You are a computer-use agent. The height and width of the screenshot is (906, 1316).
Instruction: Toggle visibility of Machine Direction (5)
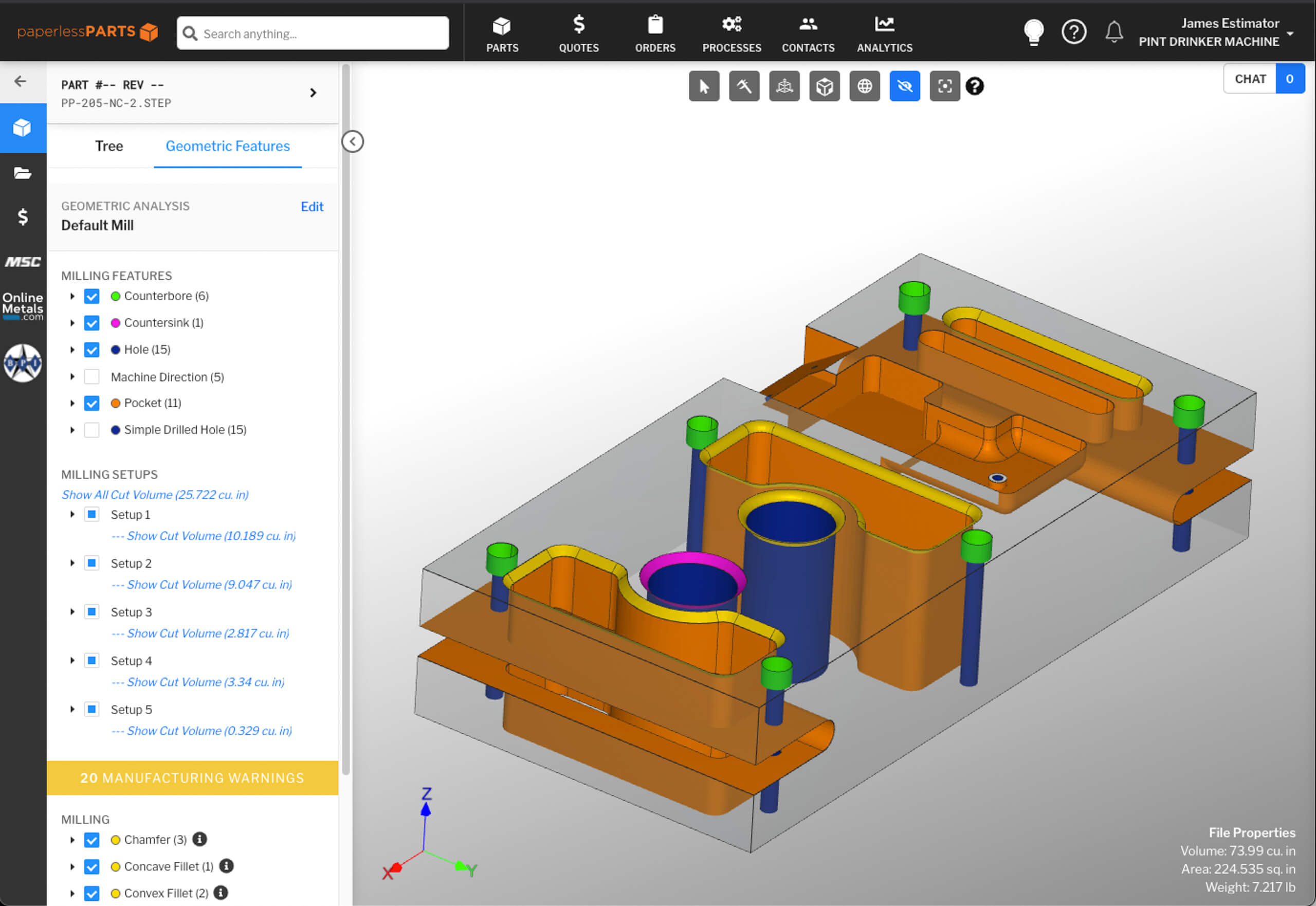point(93,376)
